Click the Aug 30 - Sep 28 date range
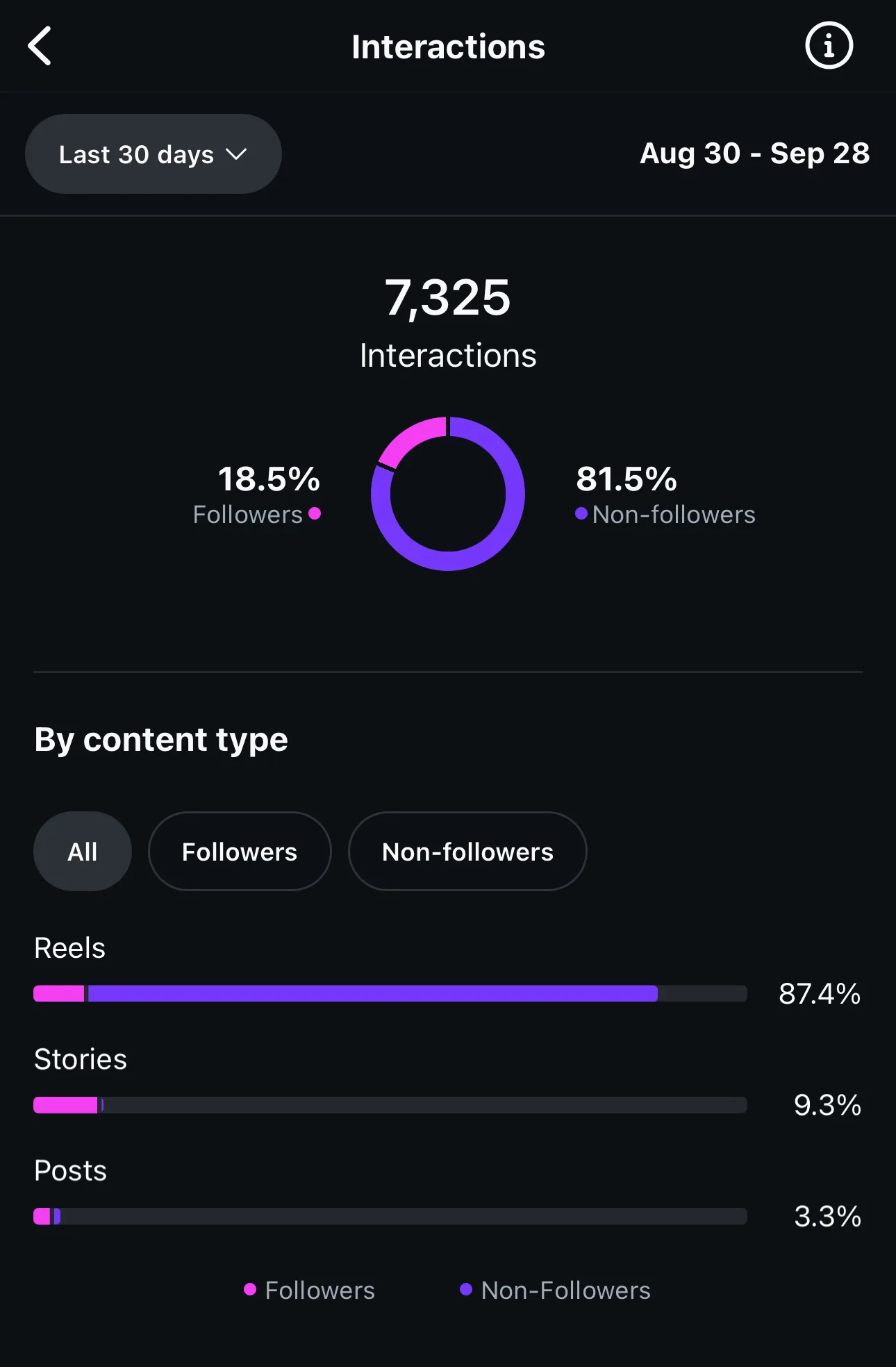This screenshot has height=1367, width=896. click(754, 154)
